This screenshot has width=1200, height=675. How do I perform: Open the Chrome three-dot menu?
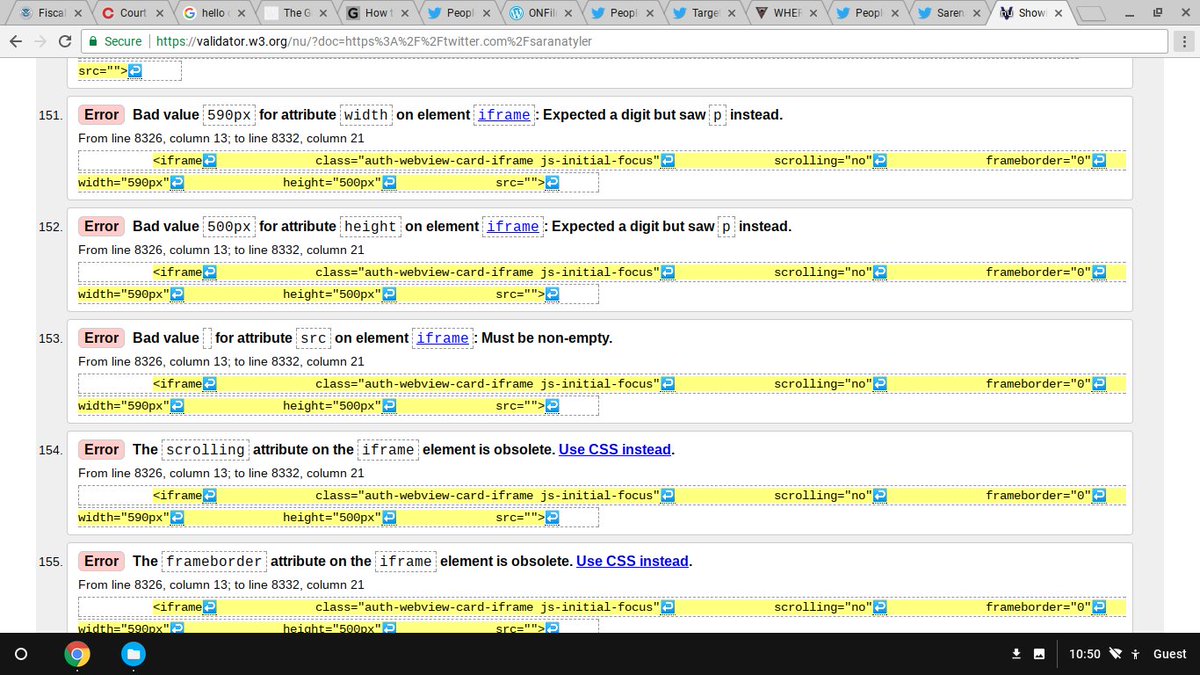(1184, 41)
